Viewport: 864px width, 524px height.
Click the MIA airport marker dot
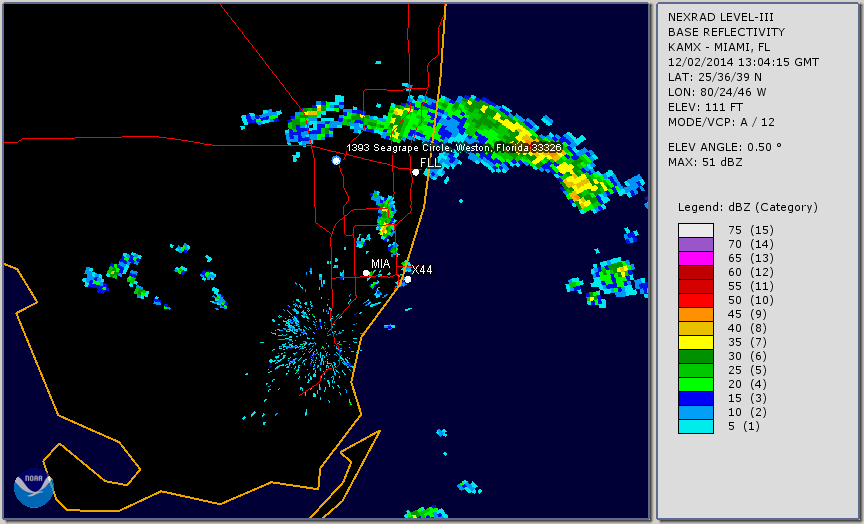click(x=366, y=273)
